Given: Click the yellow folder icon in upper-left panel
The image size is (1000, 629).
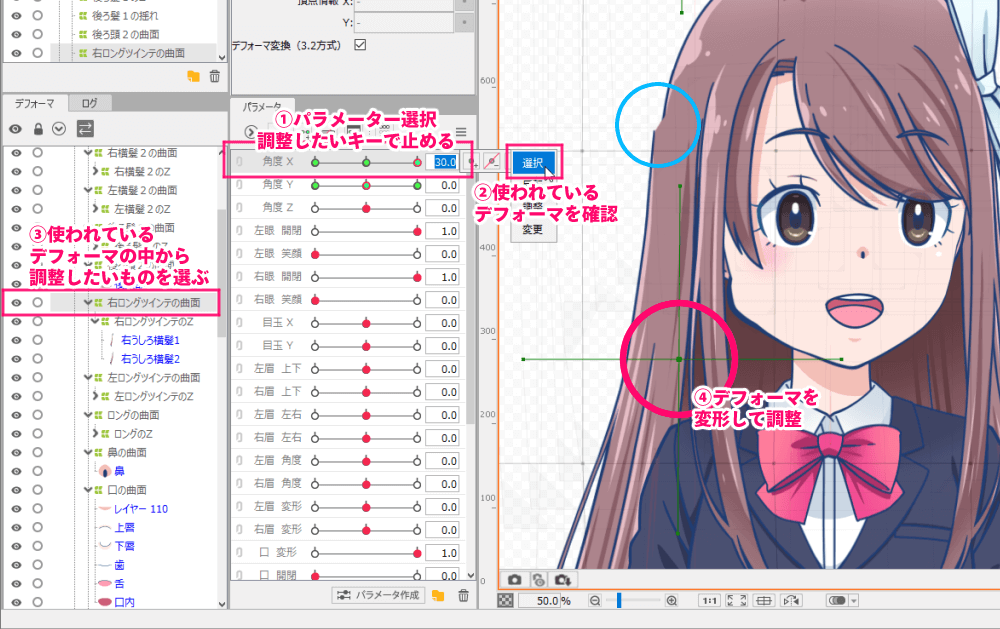Looking at the screenshot, I should pos(194,77).
